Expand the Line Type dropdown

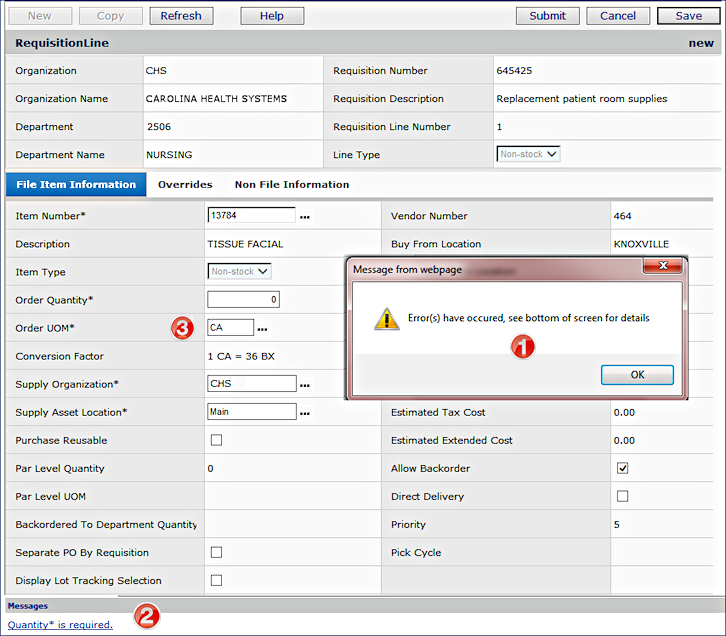pyautogui.click(x=528, y=154)
